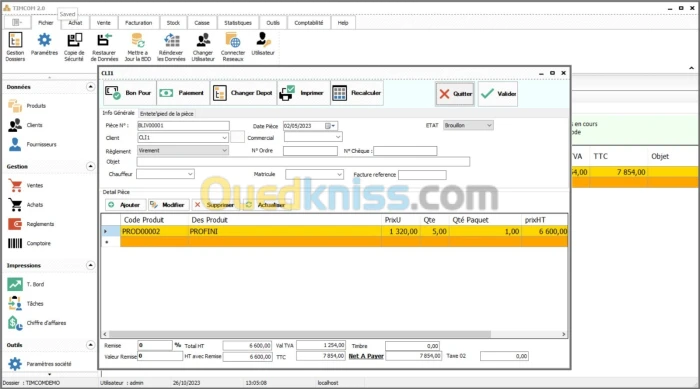The width and height of the screenshot is (700, 389).
Task: Open the Caisse ribbon tab
Action: [x=202, y=23]
